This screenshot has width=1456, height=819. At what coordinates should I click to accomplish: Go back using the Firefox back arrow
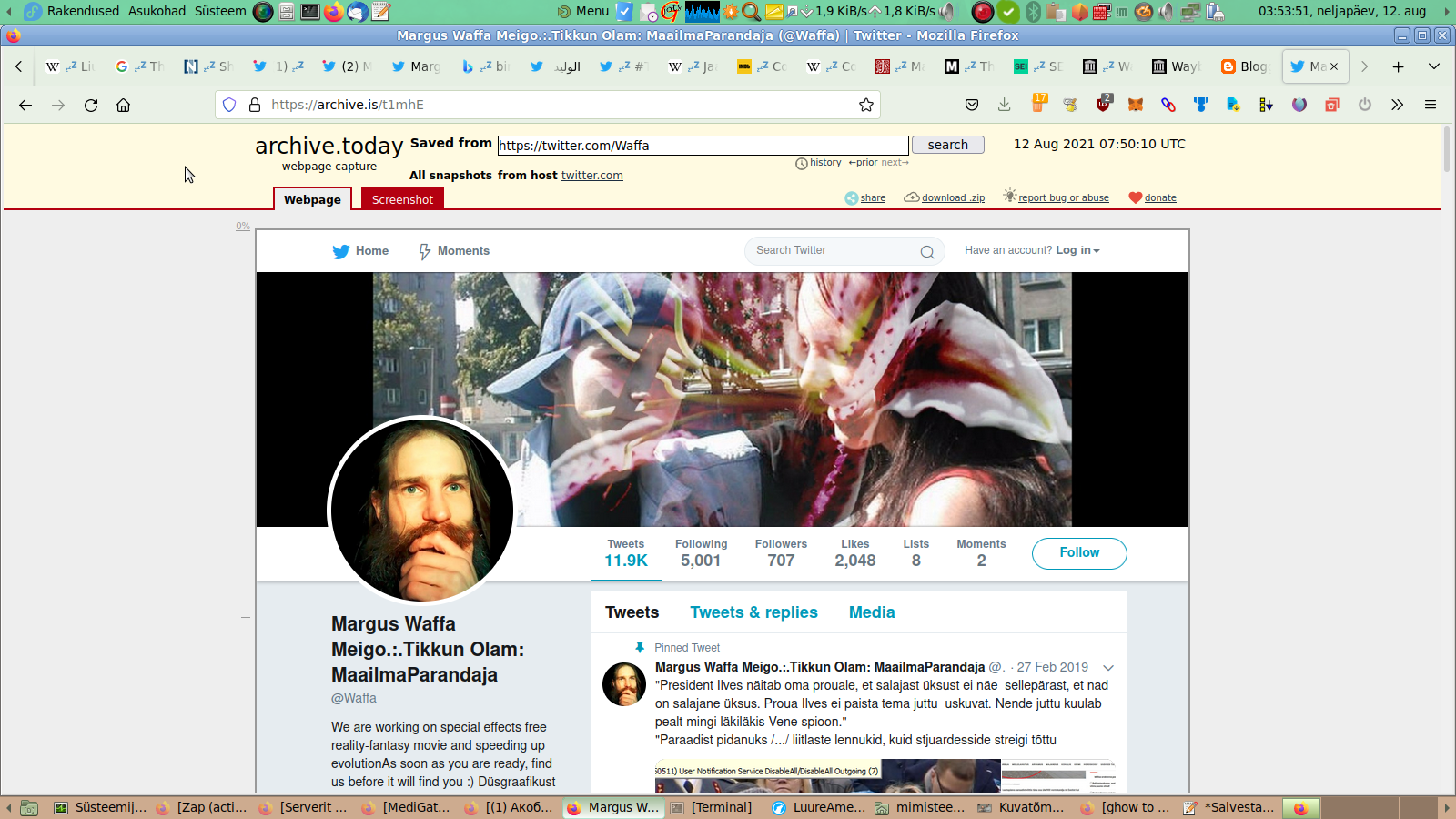[x=25, y=105]
